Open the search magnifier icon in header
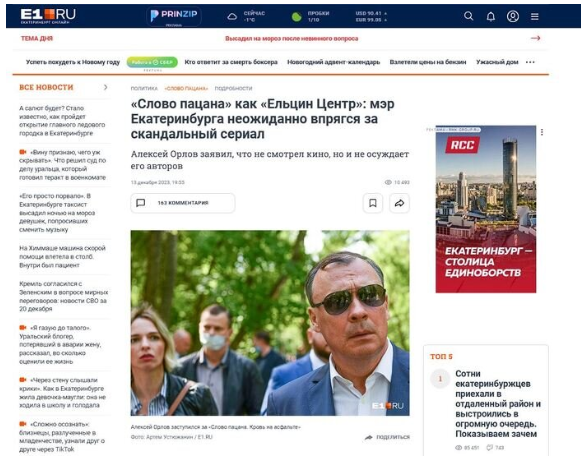The image size is (581, 470). pyautogui.click(x=468, y=16)
